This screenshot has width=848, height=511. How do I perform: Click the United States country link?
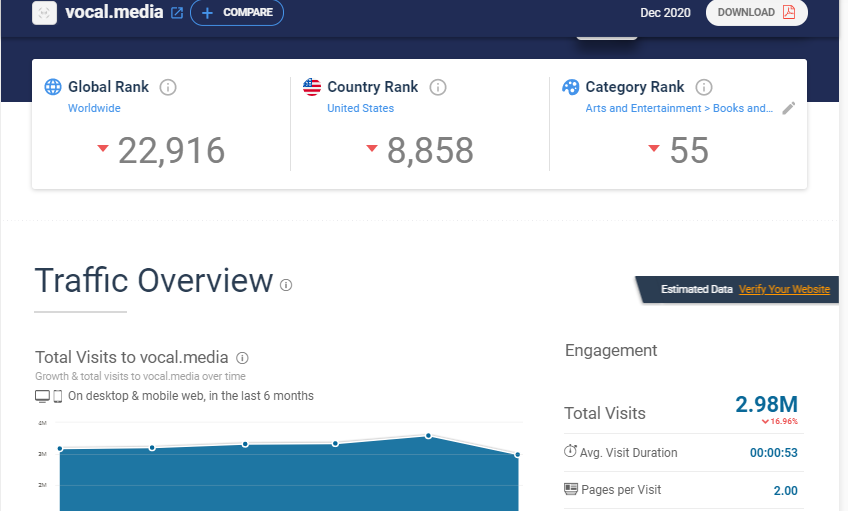tap(360, 108)
